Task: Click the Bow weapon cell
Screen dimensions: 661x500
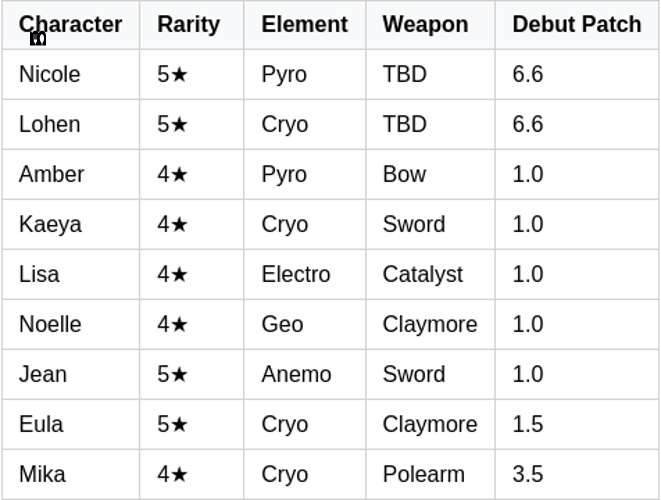Action: pyautogui.click(x=404, y=174)
